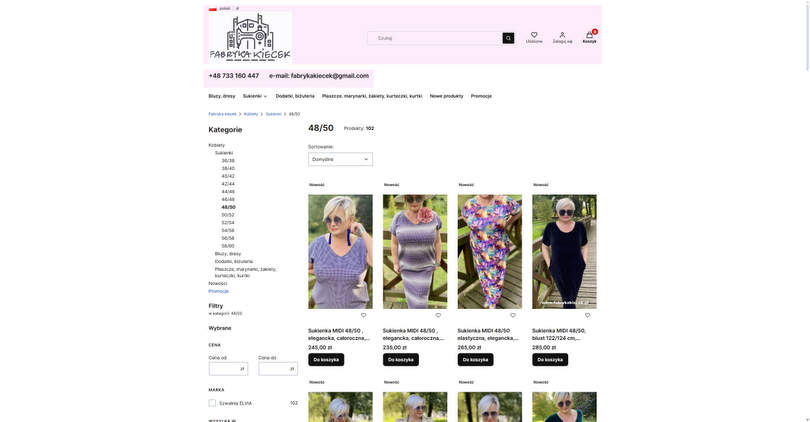Open the floral dress product thumbnail
810x422 pixels.
click(490, 252)
